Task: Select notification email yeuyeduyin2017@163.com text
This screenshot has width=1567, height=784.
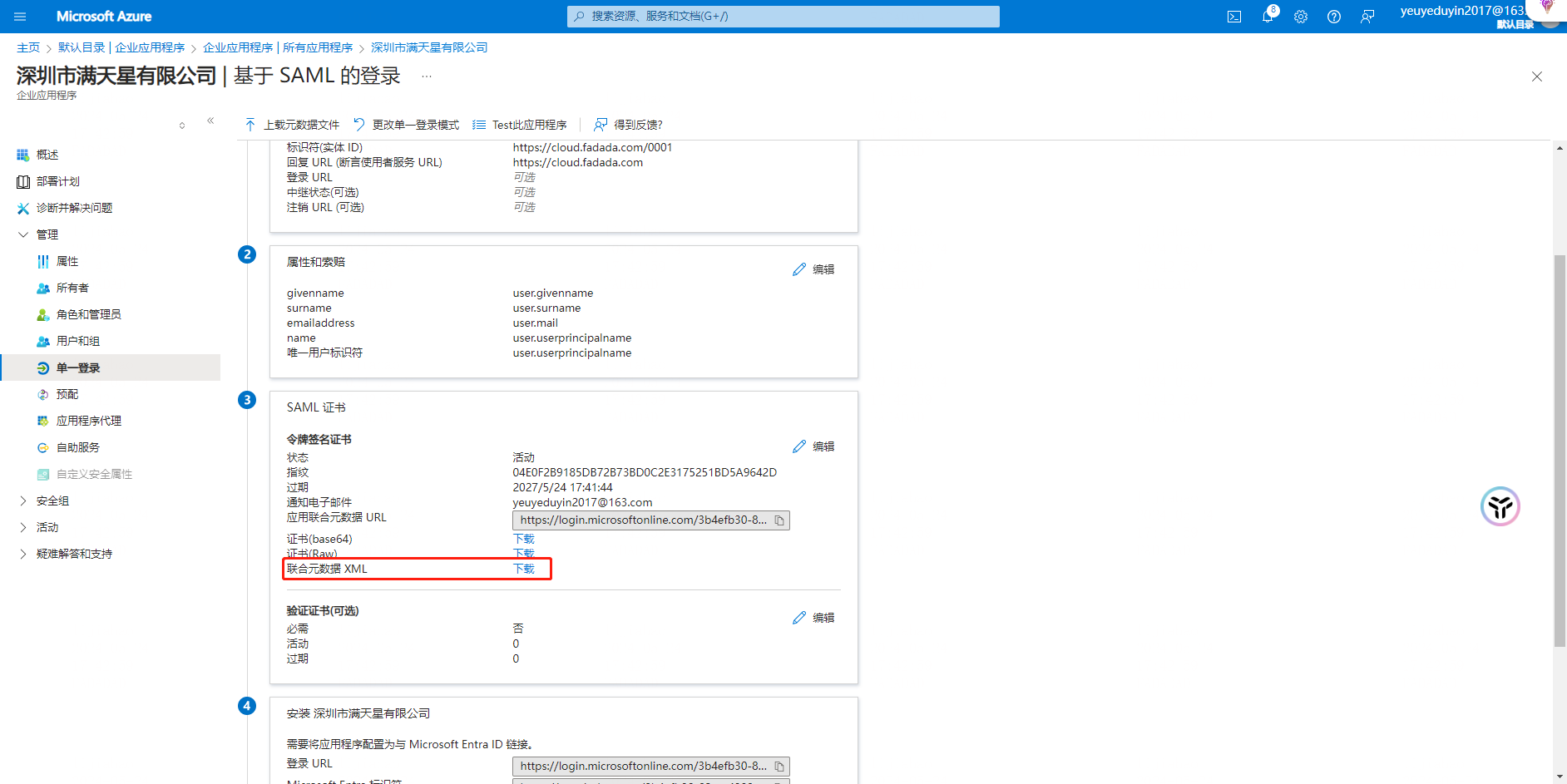Action: [582, 502]
